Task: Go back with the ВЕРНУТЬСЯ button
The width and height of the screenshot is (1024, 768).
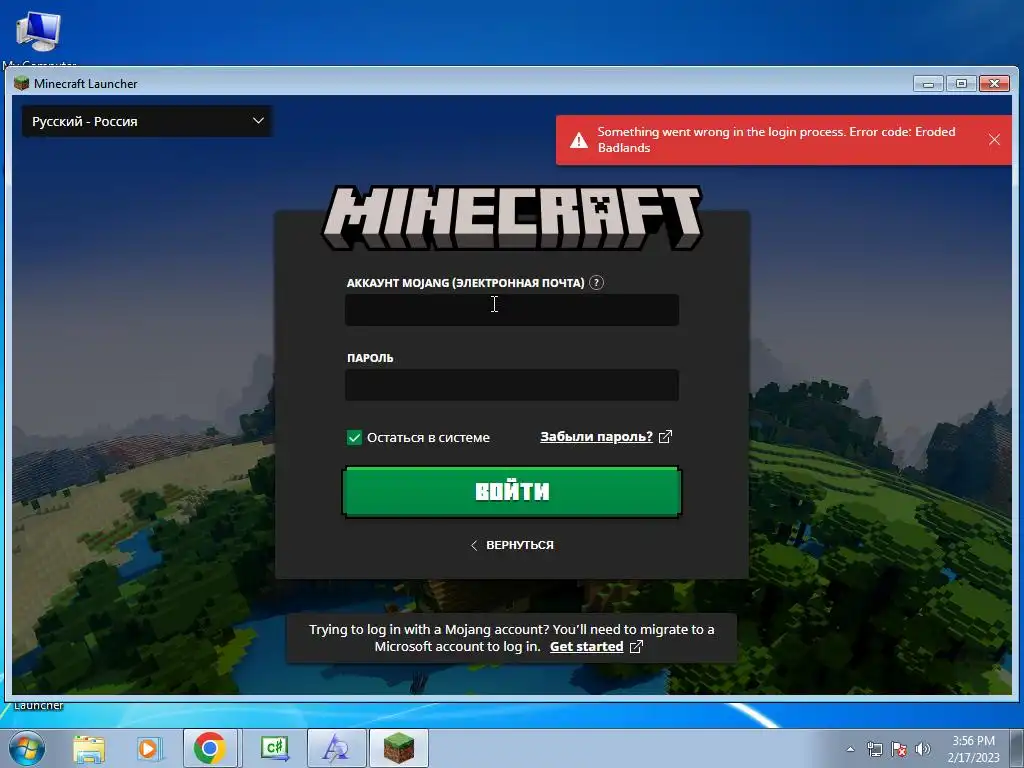Action: click(x=512, y=545)
